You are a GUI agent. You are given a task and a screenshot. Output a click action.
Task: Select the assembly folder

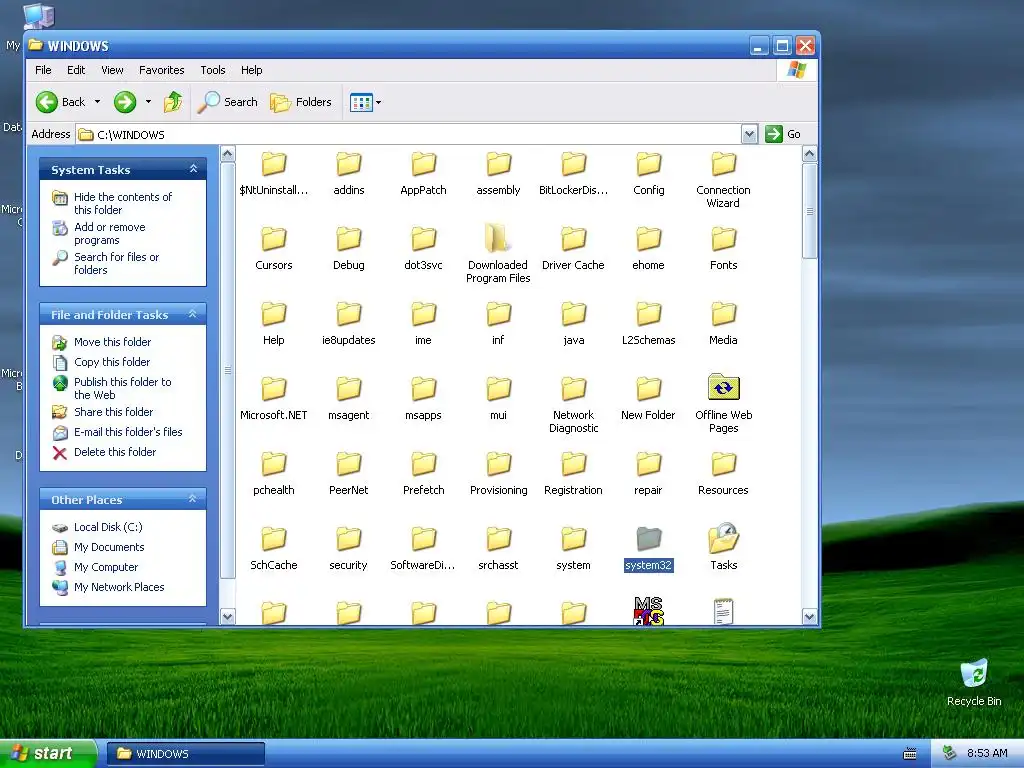(498, 174)
